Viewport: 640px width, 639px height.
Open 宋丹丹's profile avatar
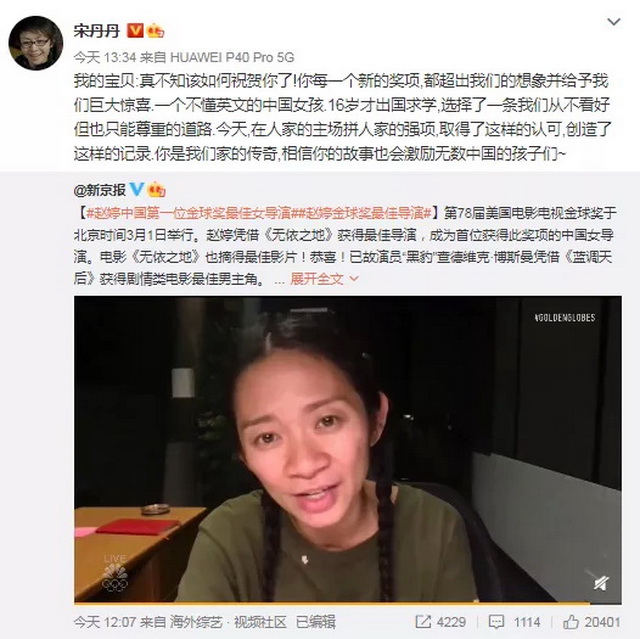36,43
